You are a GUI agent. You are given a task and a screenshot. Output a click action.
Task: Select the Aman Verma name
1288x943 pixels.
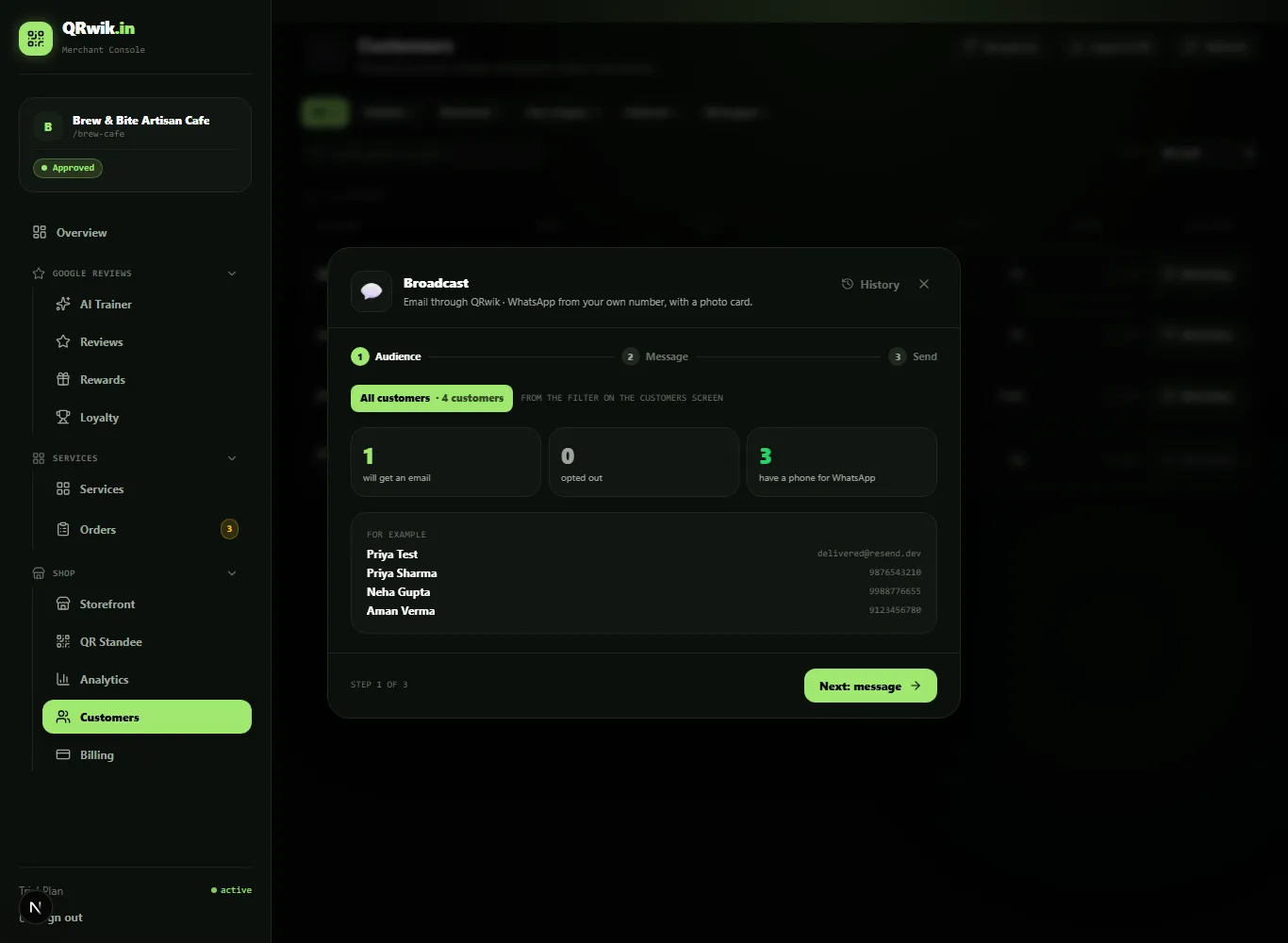pos(401,611)
